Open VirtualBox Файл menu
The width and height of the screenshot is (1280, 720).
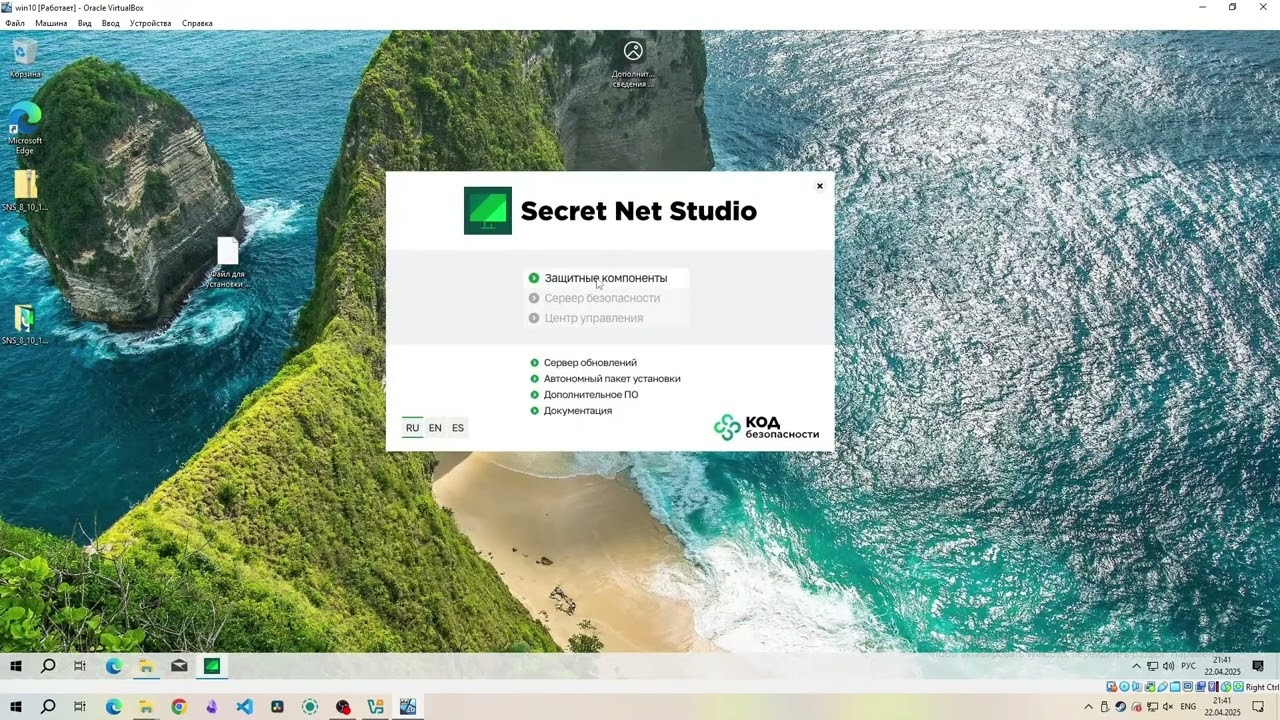click(x=15, y=23)
